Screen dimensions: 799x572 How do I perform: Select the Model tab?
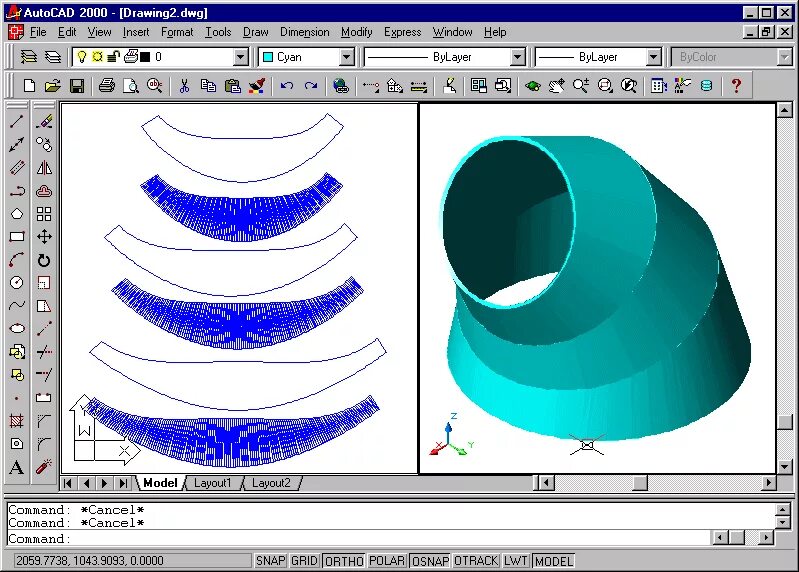pyautogui.click(x=160, y=483)
